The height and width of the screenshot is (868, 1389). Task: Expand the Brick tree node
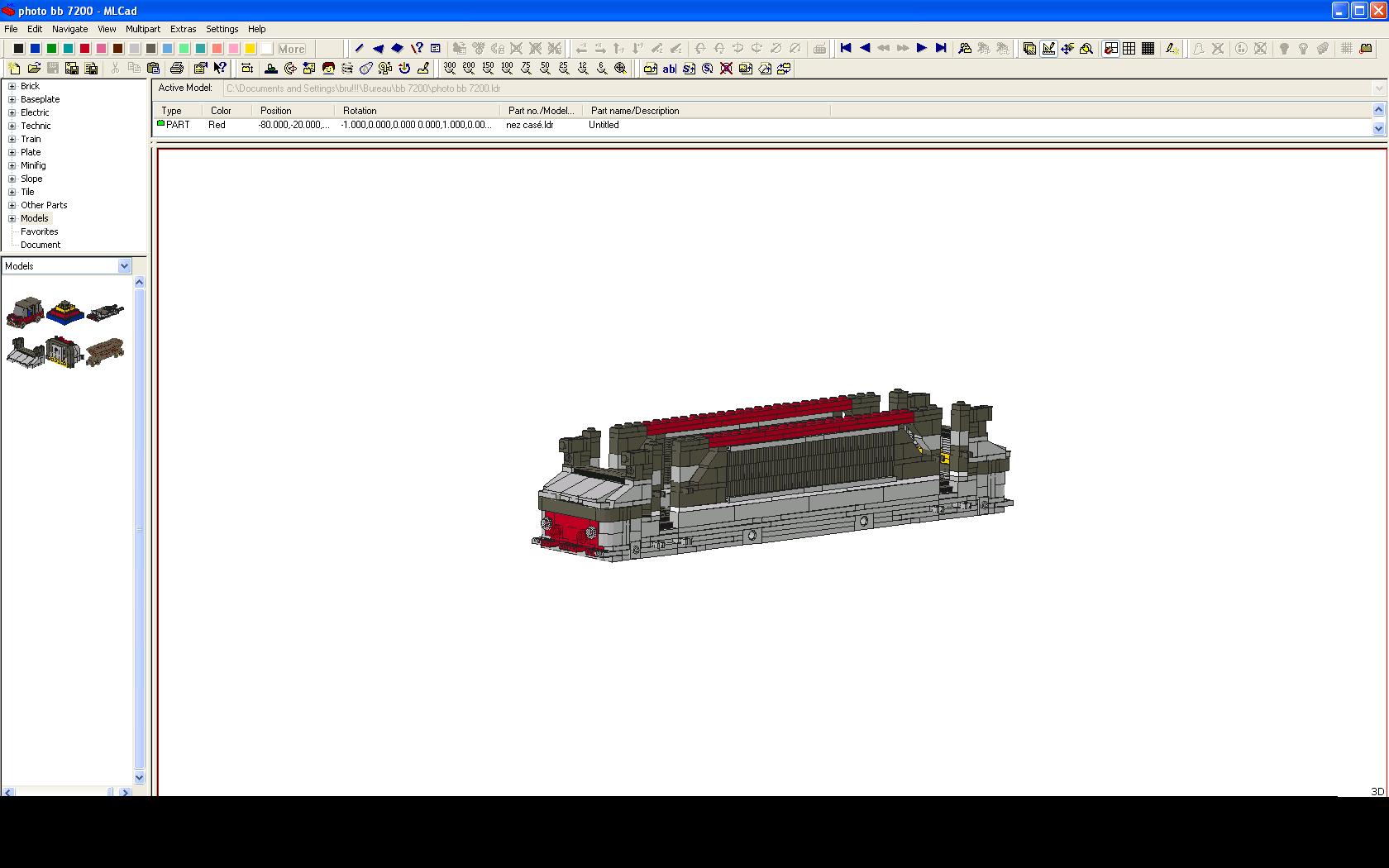[12, 86]
